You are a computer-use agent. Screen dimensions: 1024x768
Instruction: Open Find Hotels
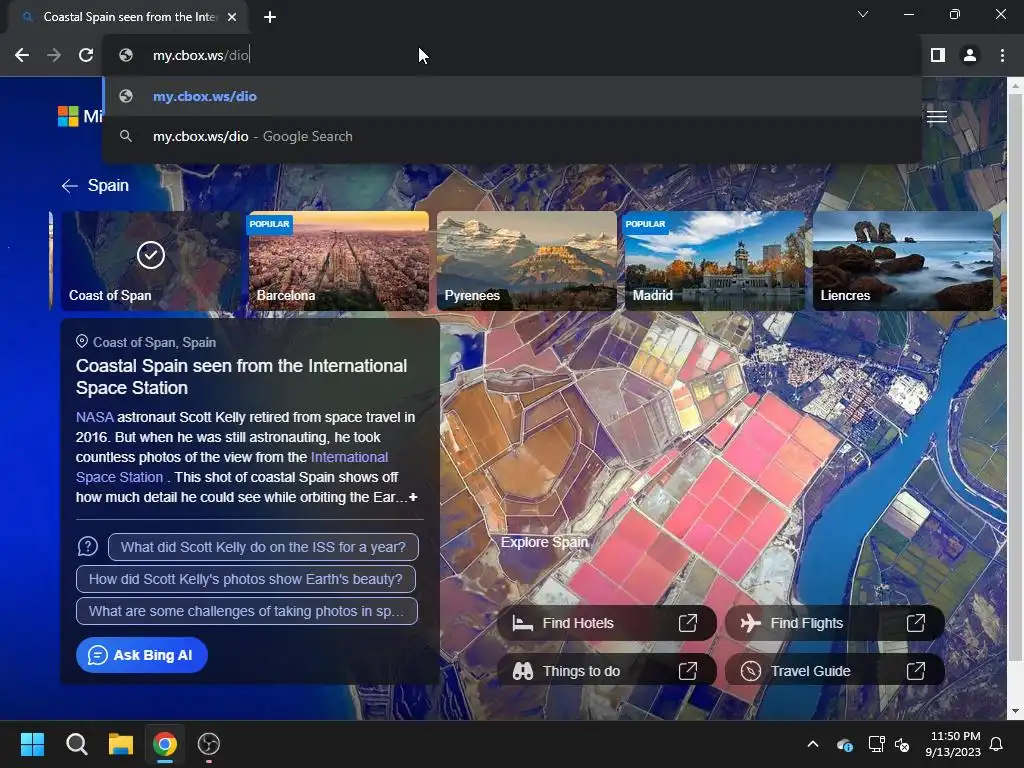(607, 623)
